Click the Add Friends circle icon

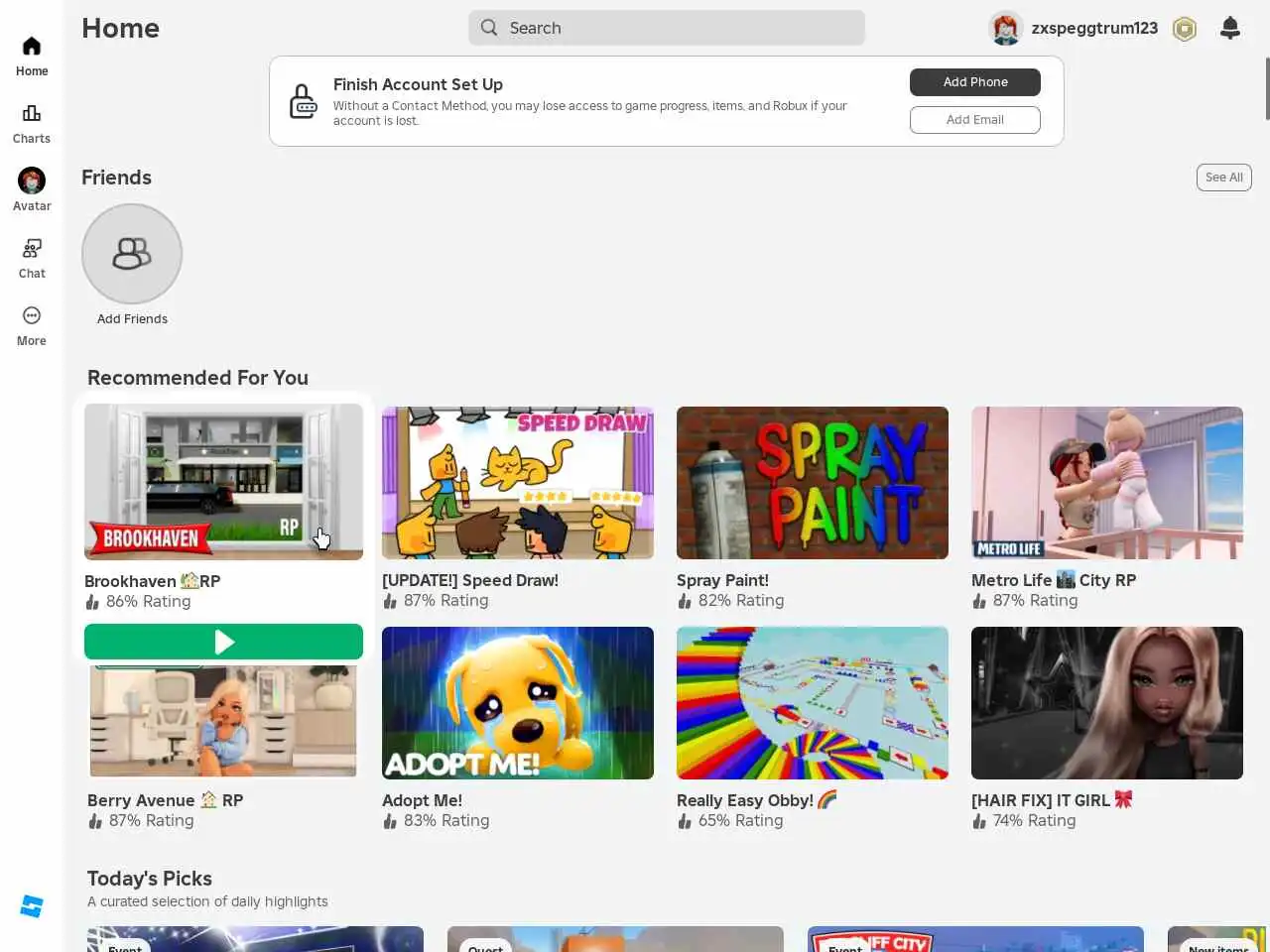point(132,254)
